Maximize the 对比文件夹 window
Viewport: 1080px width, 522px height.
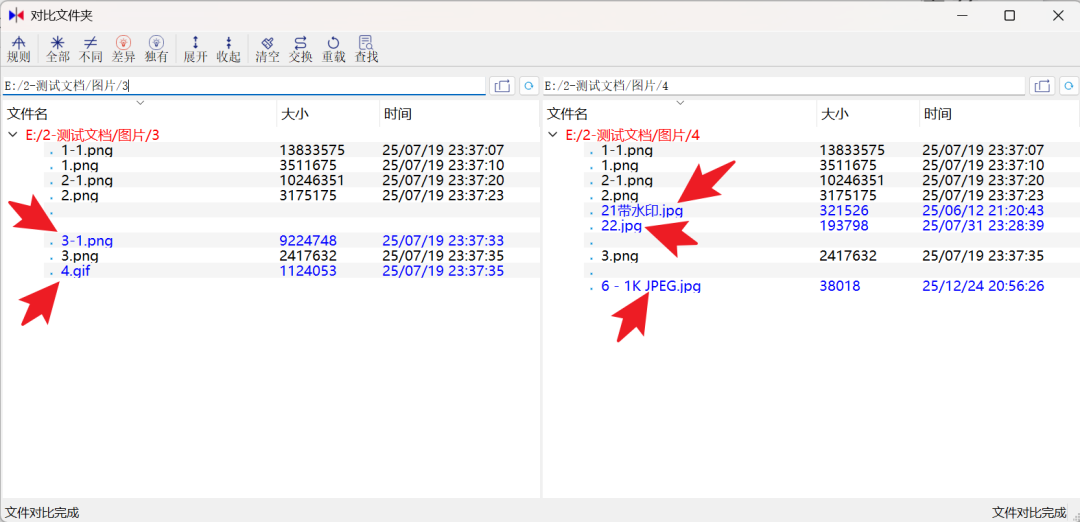point(1009,15)
